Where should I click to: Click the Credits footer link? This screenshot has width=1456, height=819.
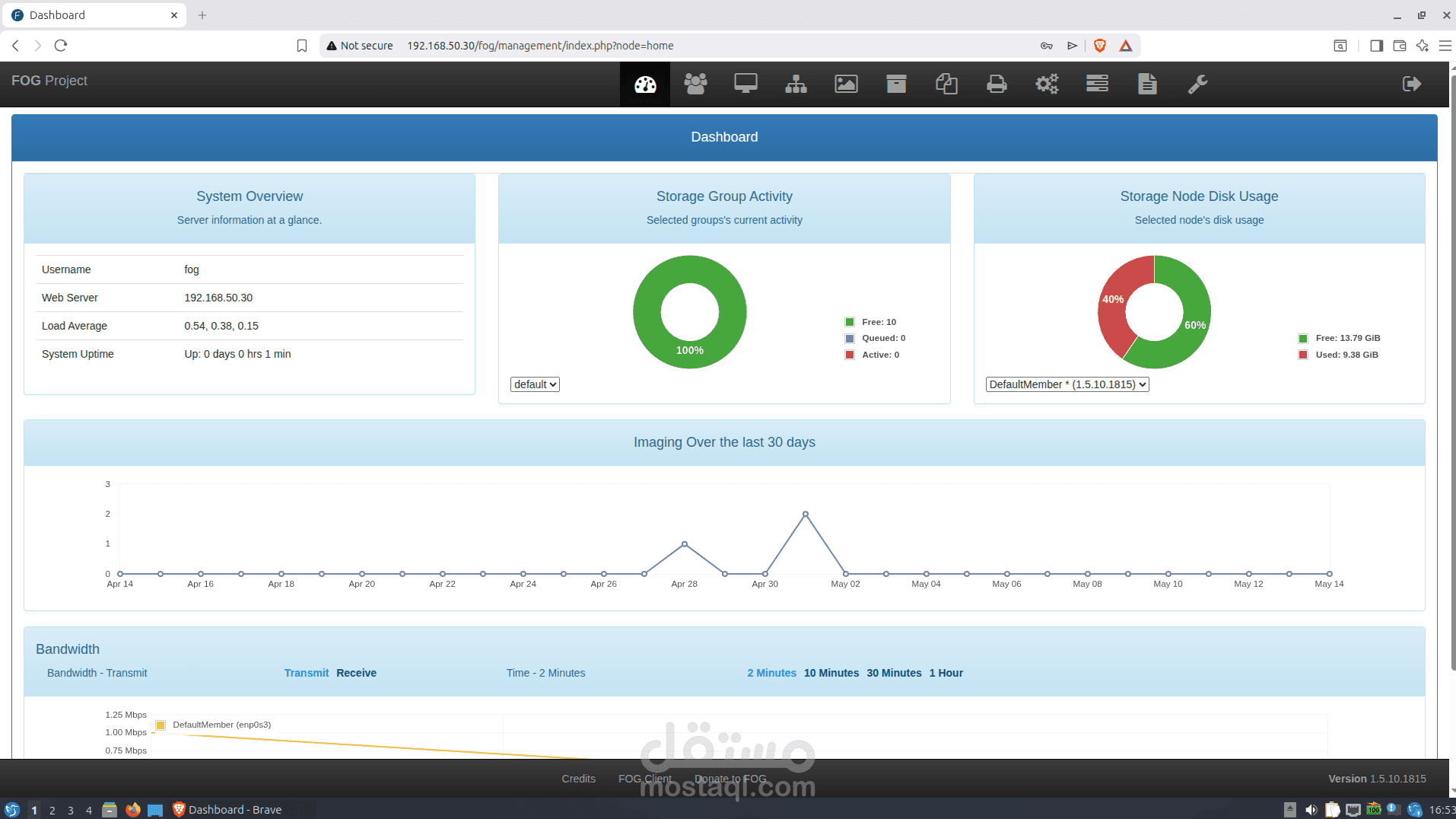[x=578, y=779]
